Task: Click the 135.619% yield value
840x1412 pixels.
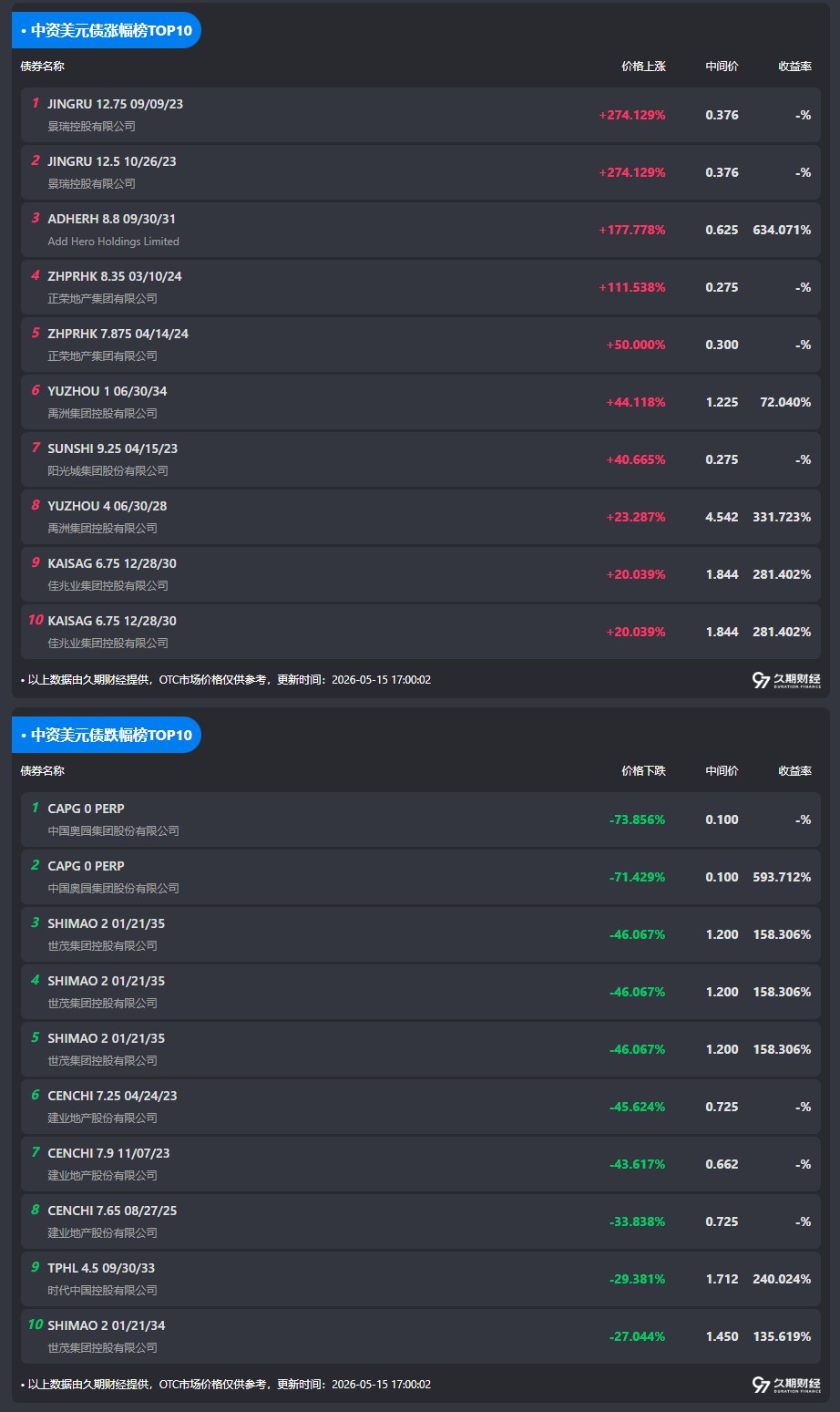Action: click(782, 1336)
